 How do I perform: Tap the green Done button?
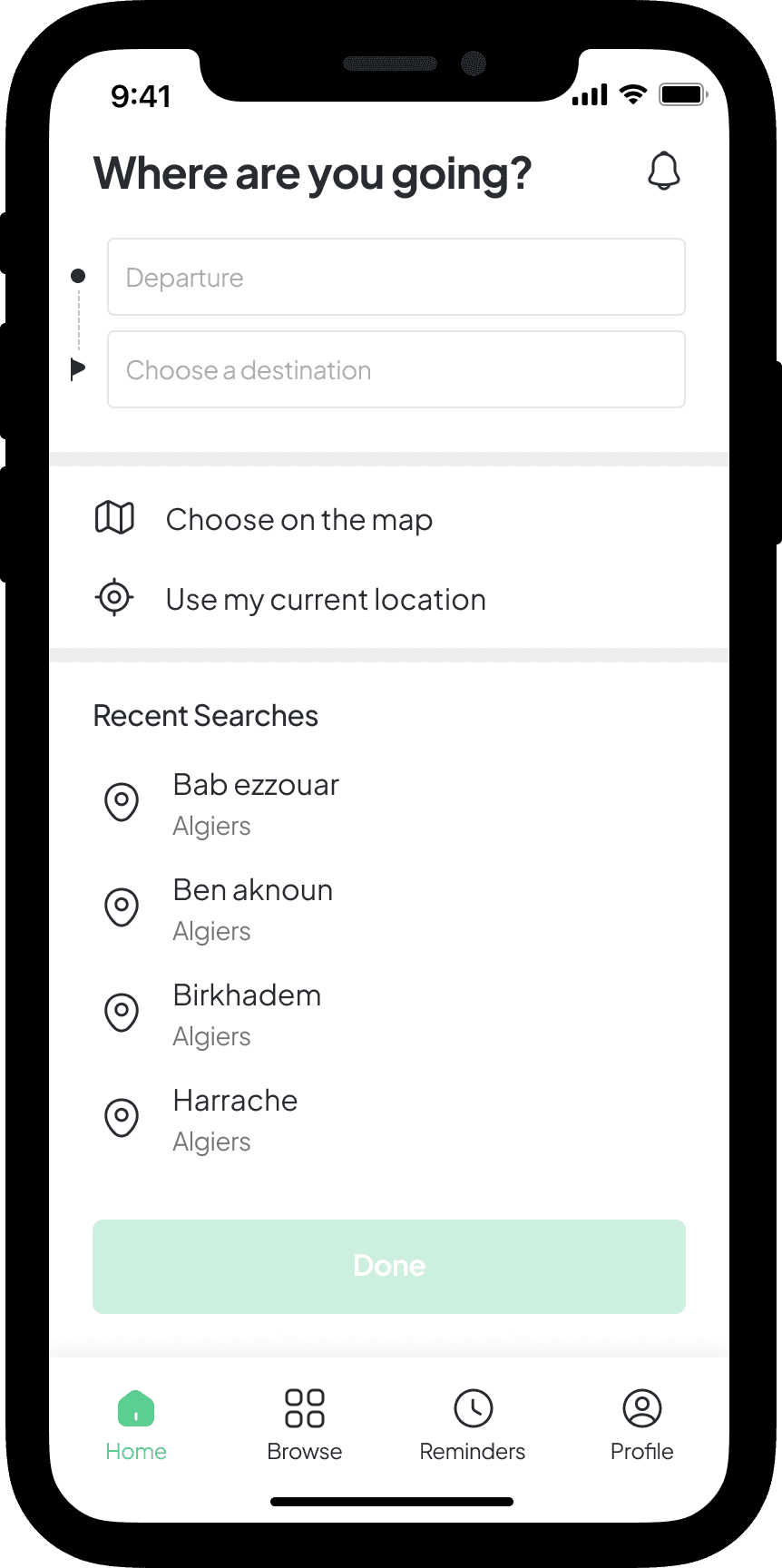tap(389, 1266)
